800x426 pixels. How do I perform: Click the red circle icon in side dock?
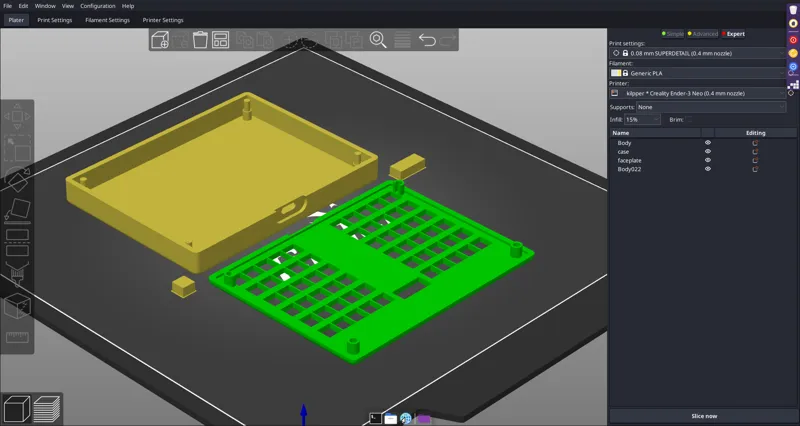pos(793,40)
